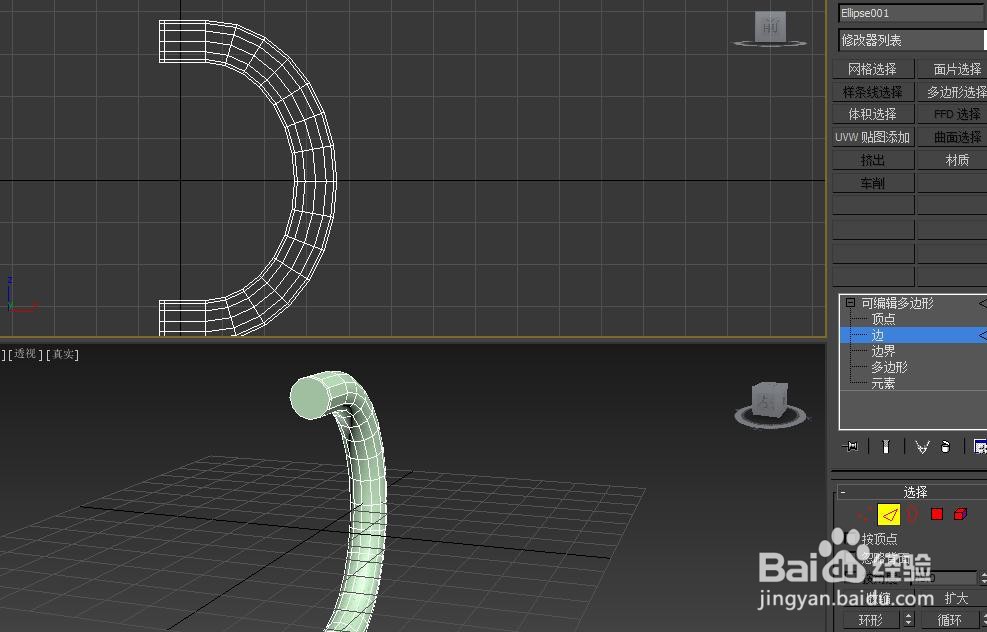The image size is (987, 632).
Task: Collapse the 可编辑多边形 tree node
Action: coord(850,303)
